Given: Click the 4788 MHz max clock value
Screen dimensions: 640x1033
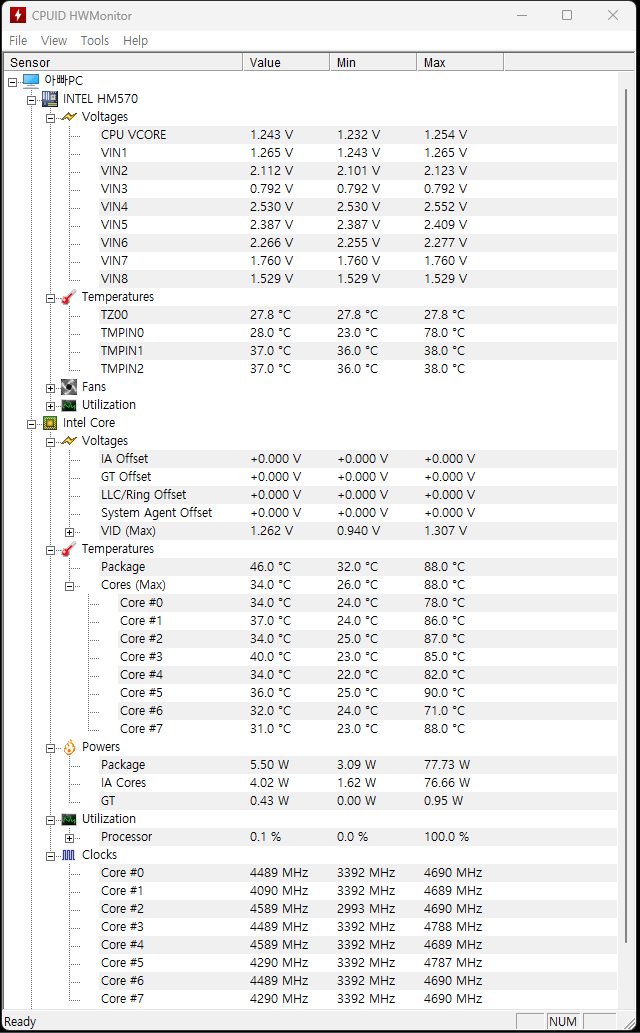Looking at the screenshot, I should (453, 927).
